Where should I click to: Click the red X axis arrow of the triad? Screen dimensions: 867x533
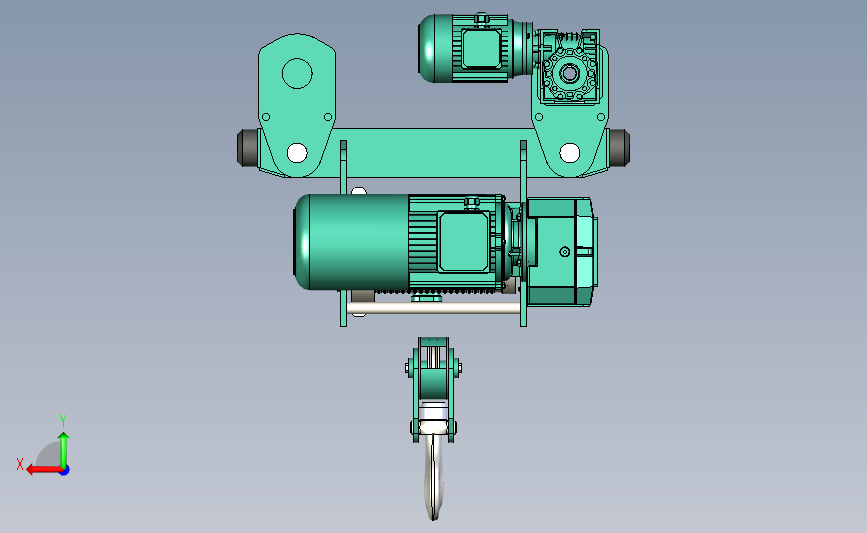tap(44, 470)
